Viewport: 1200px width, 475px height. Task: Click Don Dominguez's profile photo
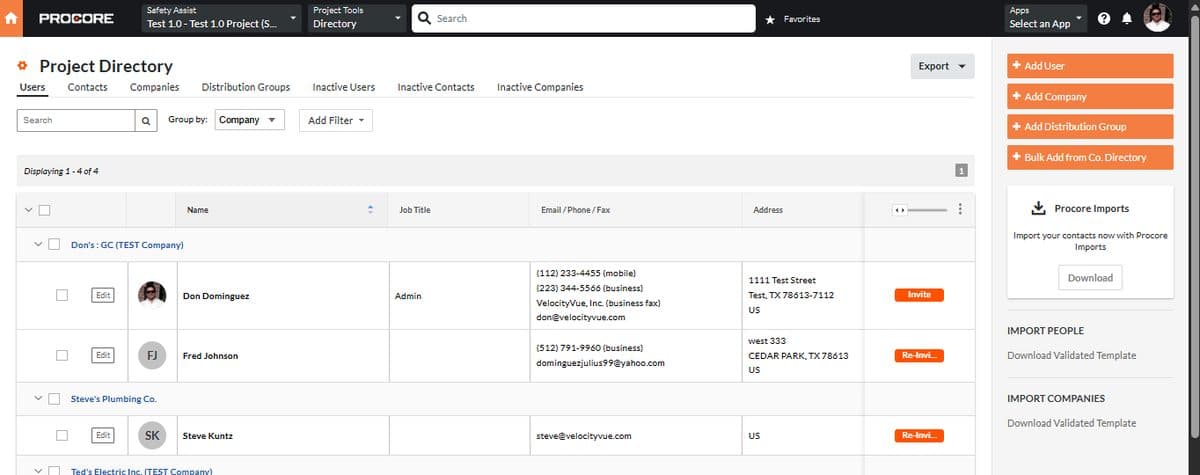(x=152, y=295)
